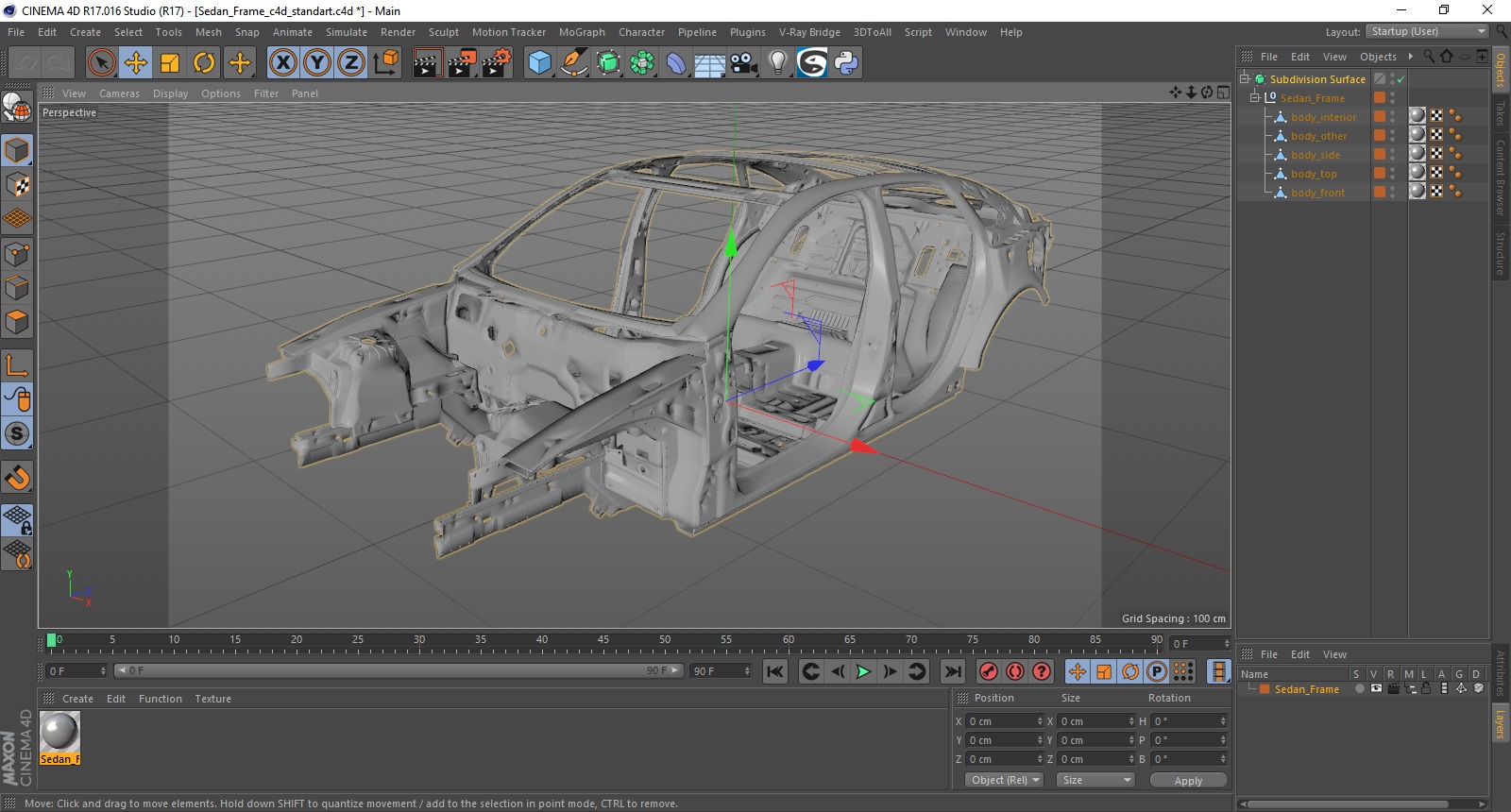Toggle the Snap magnet icon

(x=17, y=477)
